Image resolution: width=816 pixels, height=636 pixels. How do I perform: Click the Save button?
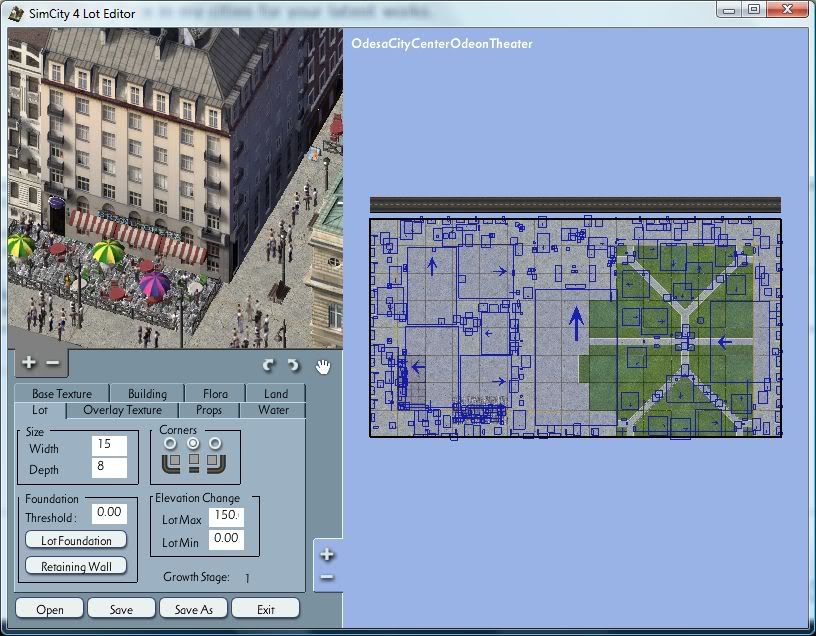121,608
